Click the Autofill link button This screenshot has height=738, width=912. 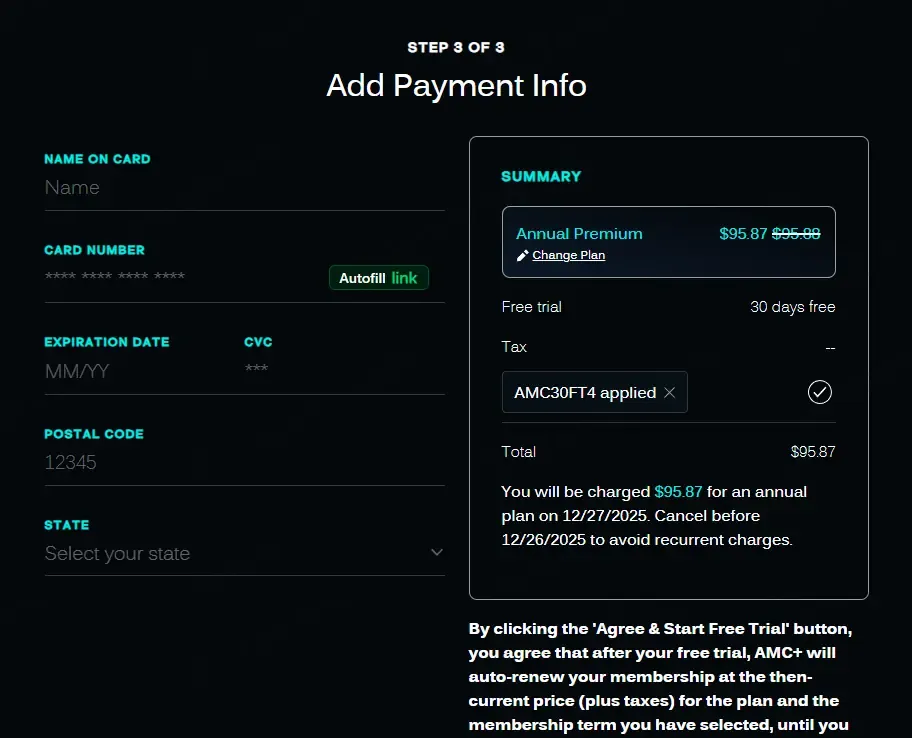378,278
